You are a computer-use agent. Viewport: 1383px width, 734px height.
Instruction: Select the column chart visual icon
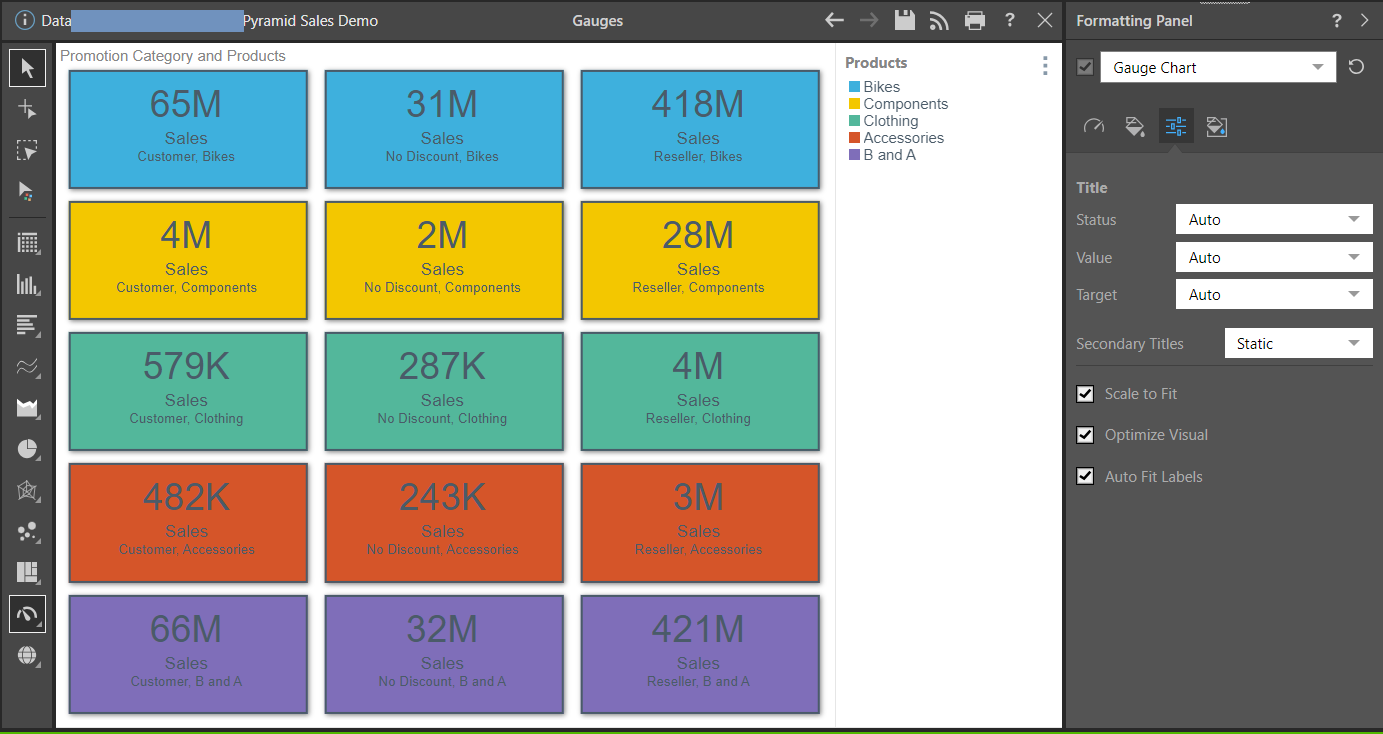tap(27, 284)
